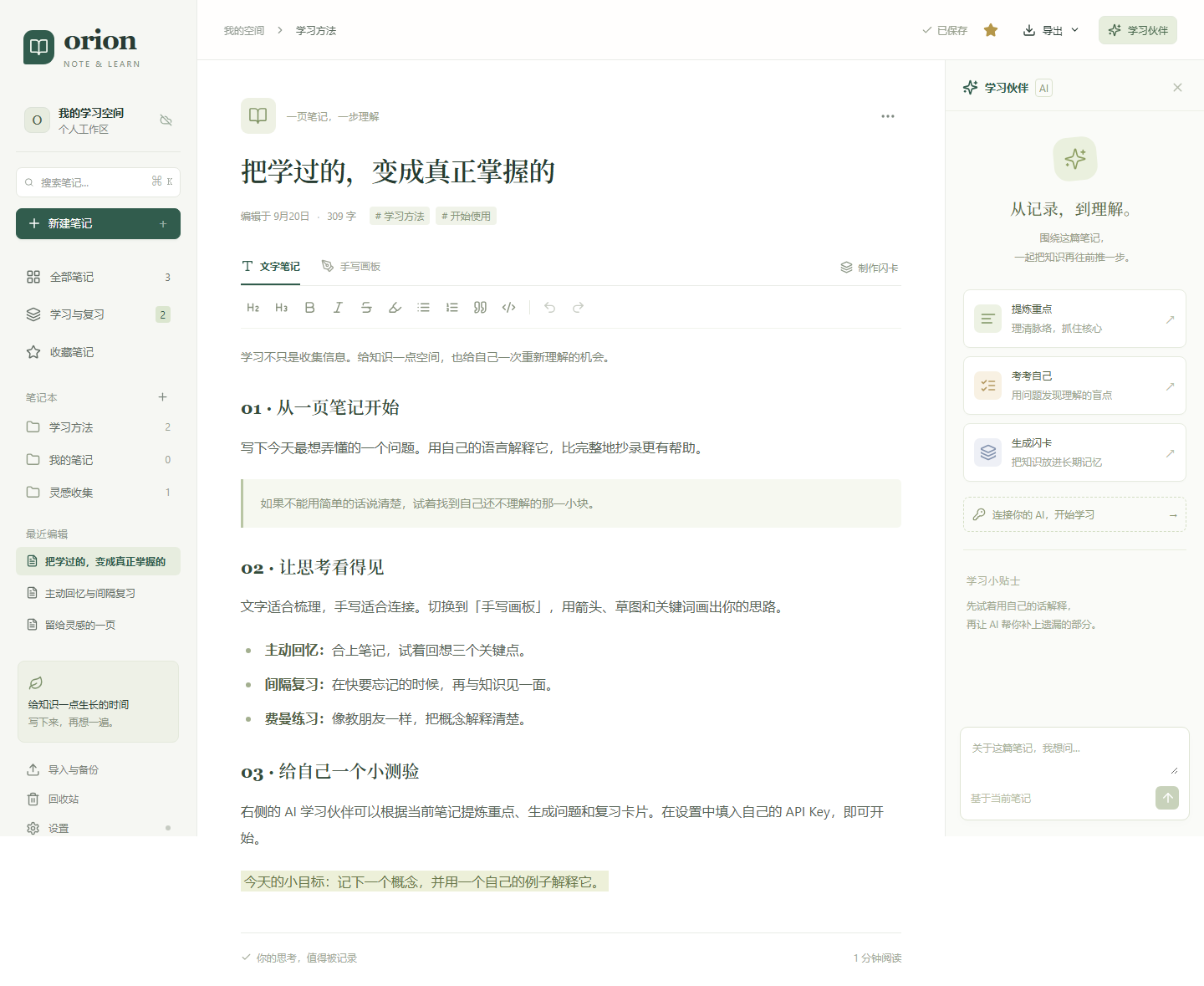The image size is (1204, 986).
Task: Click 连接你的 AI，开始学习 link
Action: point(1074,515)
